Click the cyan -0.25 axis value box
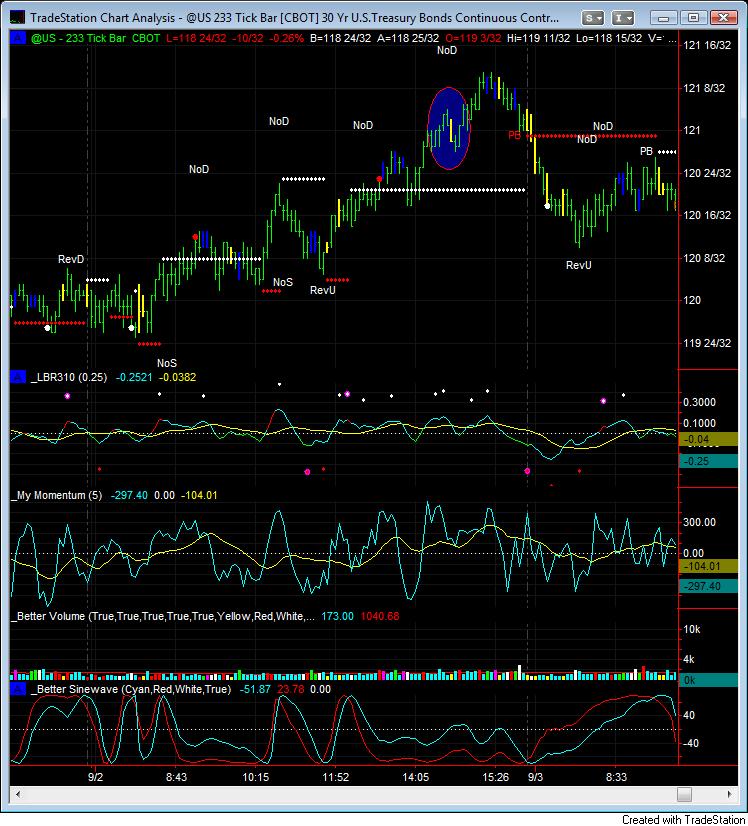The width and height of the screenshot is (748, 826). tap(707, 461)
